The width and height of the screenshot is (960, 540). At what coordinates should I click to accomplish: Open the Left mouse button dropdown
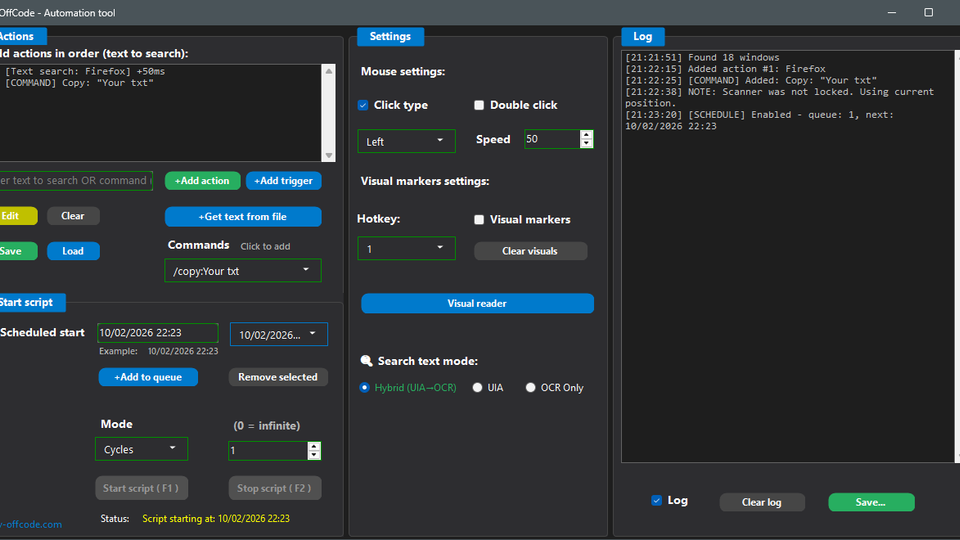click(406, 141)
